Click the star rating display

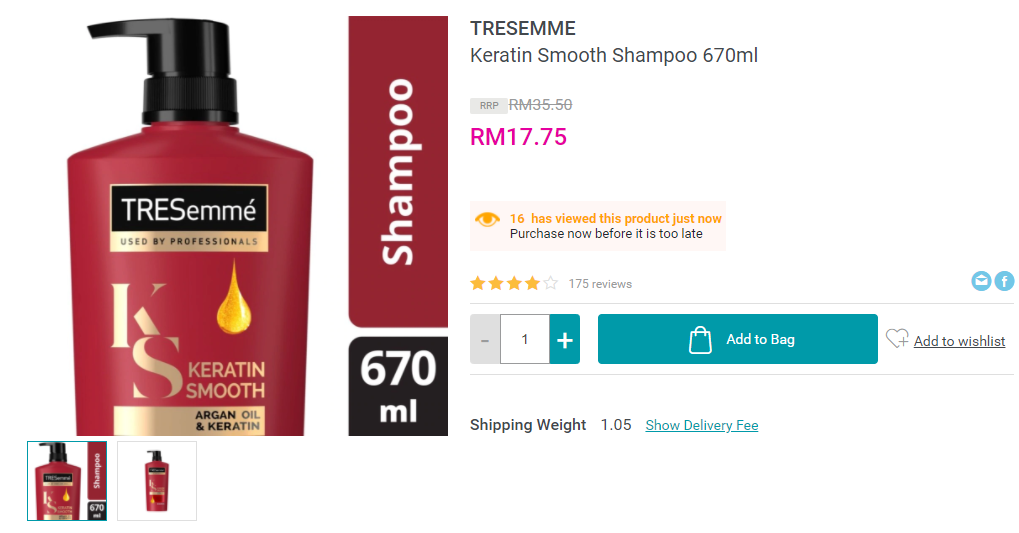click(x=514, y=283)
